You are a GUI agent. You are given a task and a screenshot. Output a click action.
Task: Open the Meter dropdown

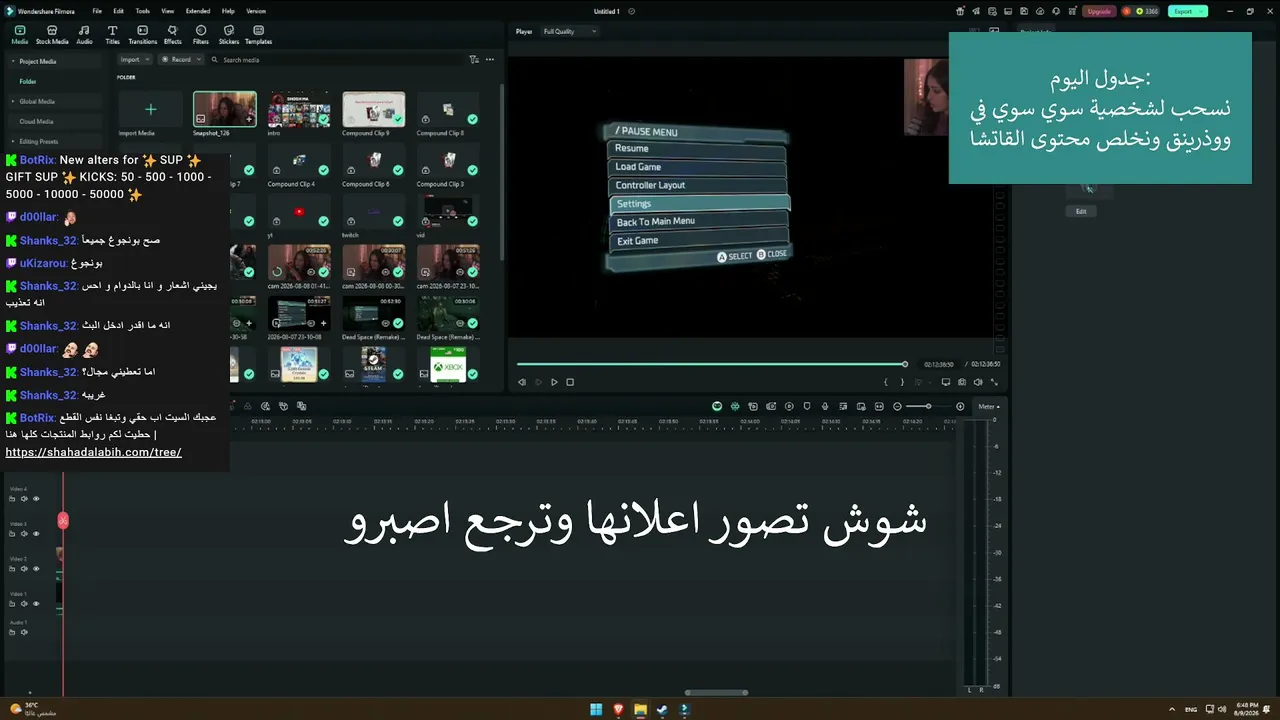989,406
